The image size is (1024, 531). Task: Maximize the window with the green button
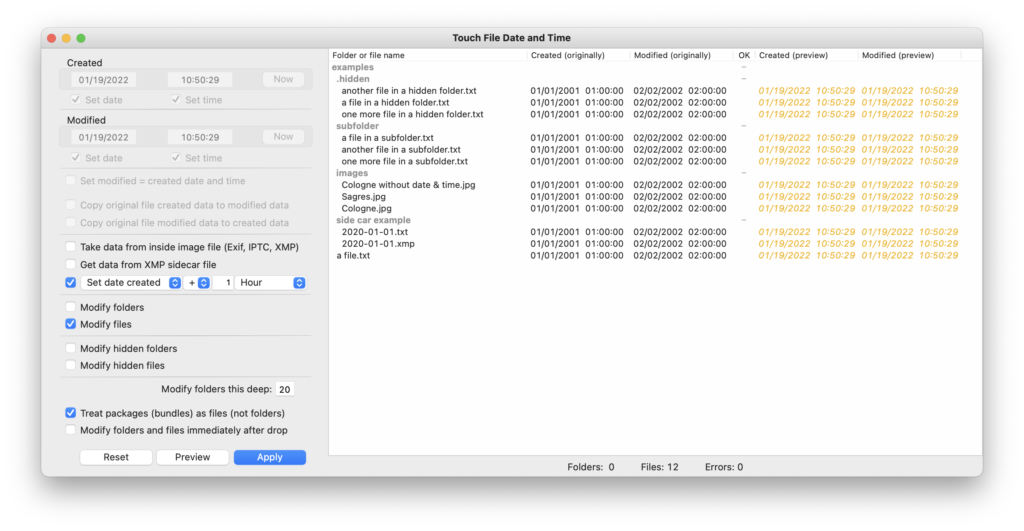81,38
